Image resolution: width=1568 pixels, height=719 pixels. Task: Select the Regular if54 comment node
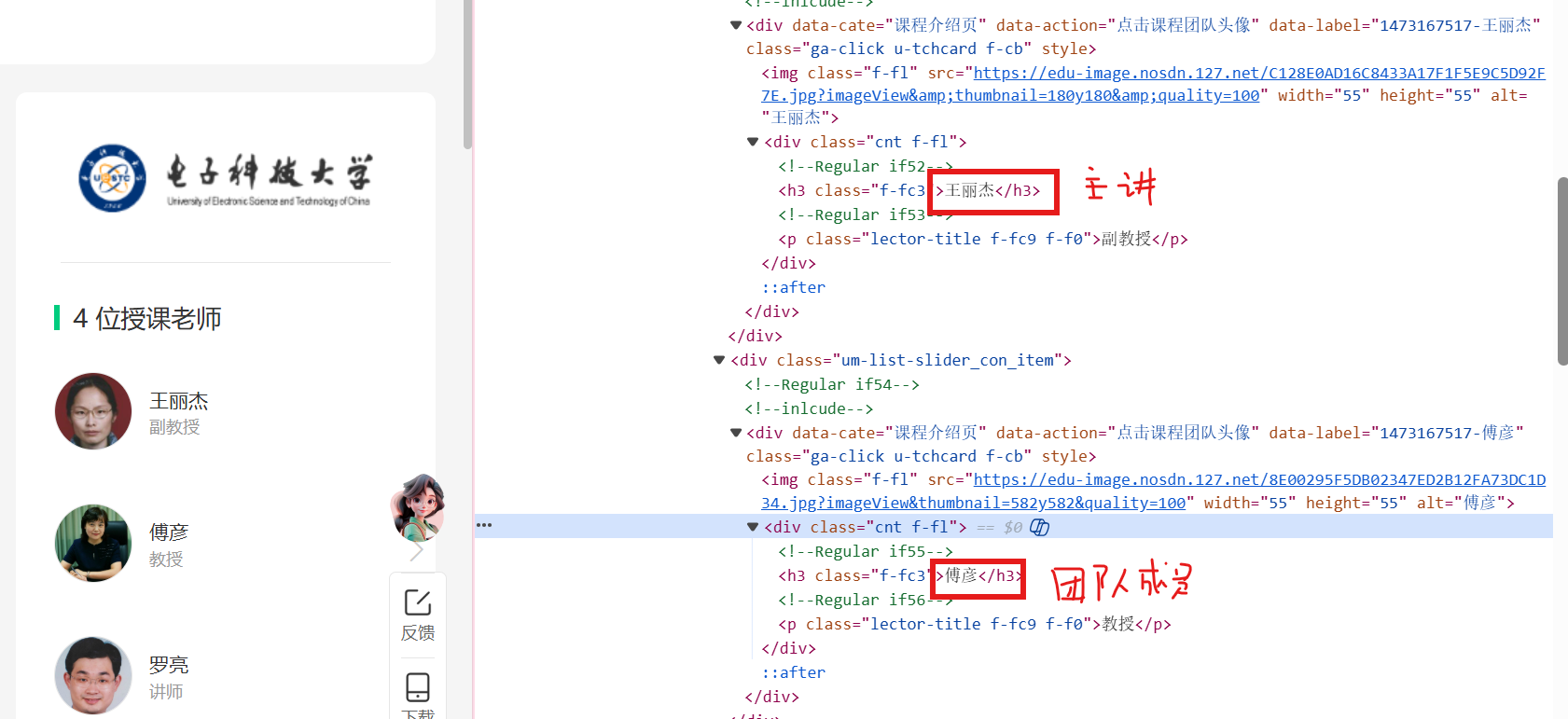coord(832,384)
